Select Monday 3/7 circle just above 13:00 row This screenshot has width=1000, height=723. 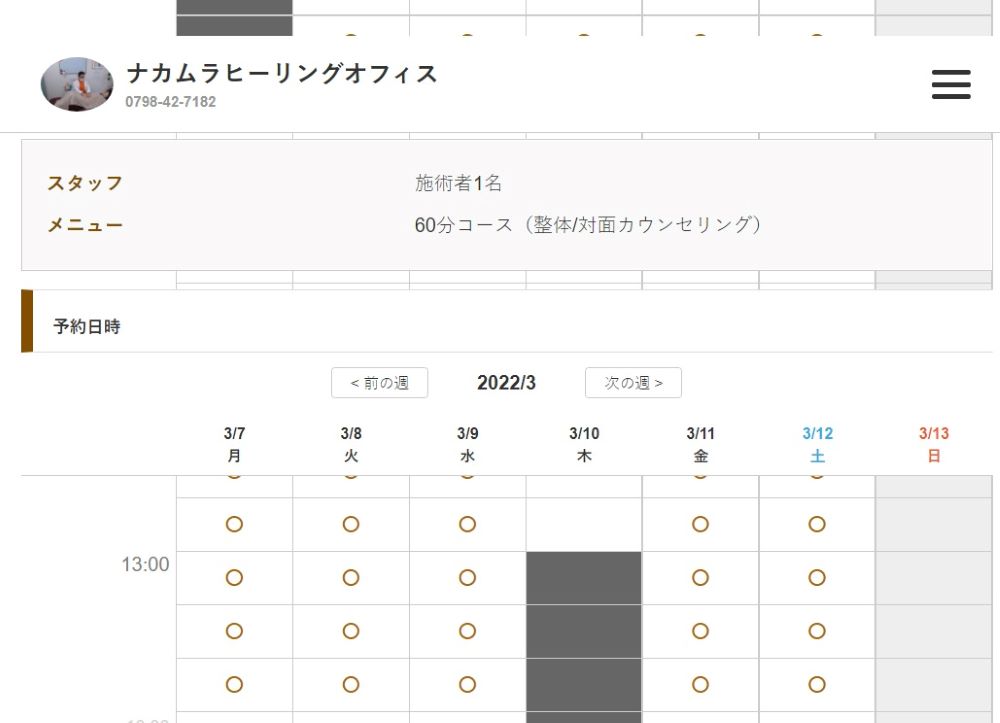234,524
